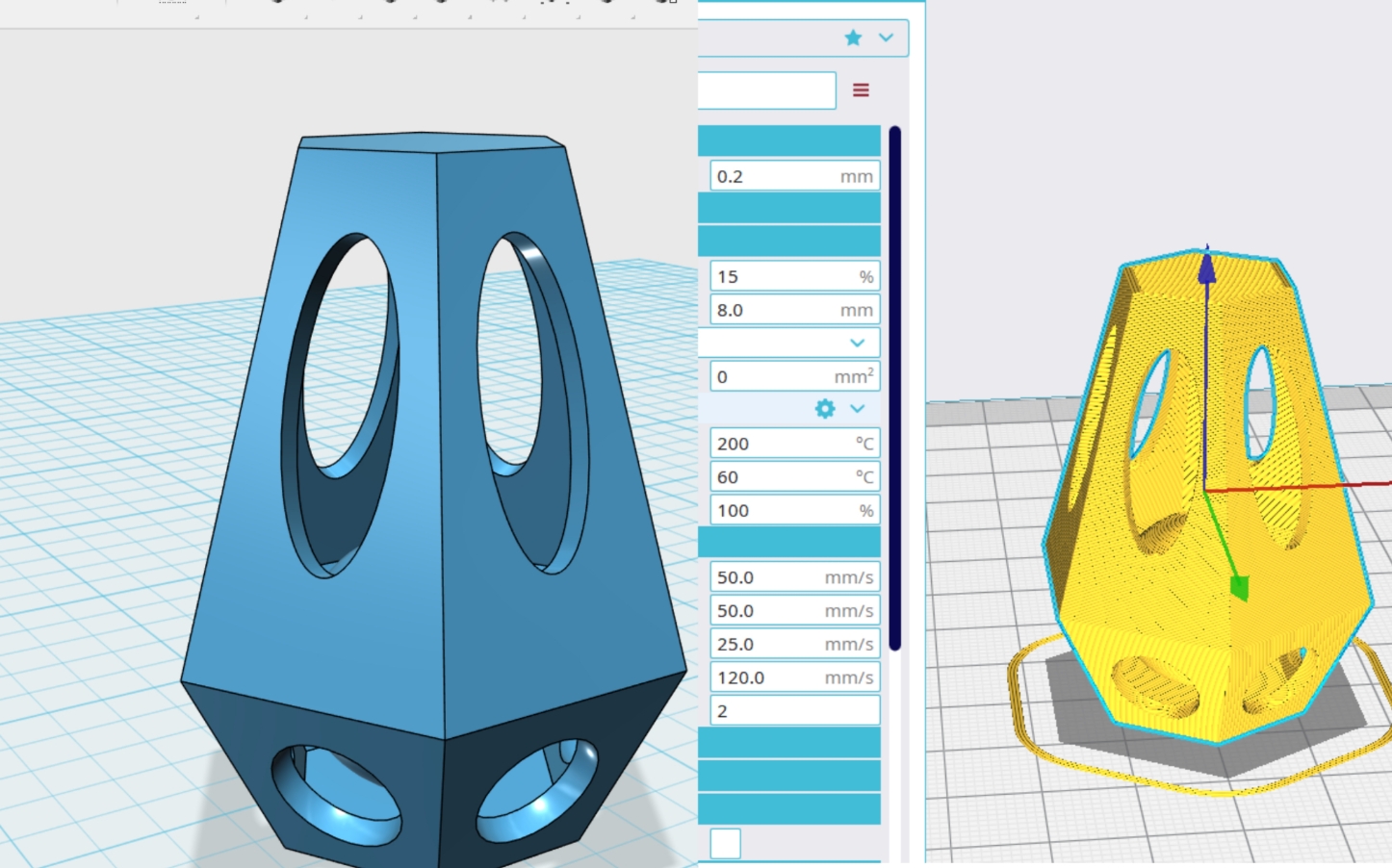Click the gear icon in settings panel
1392x868 pixels.
tap(825, 409)
